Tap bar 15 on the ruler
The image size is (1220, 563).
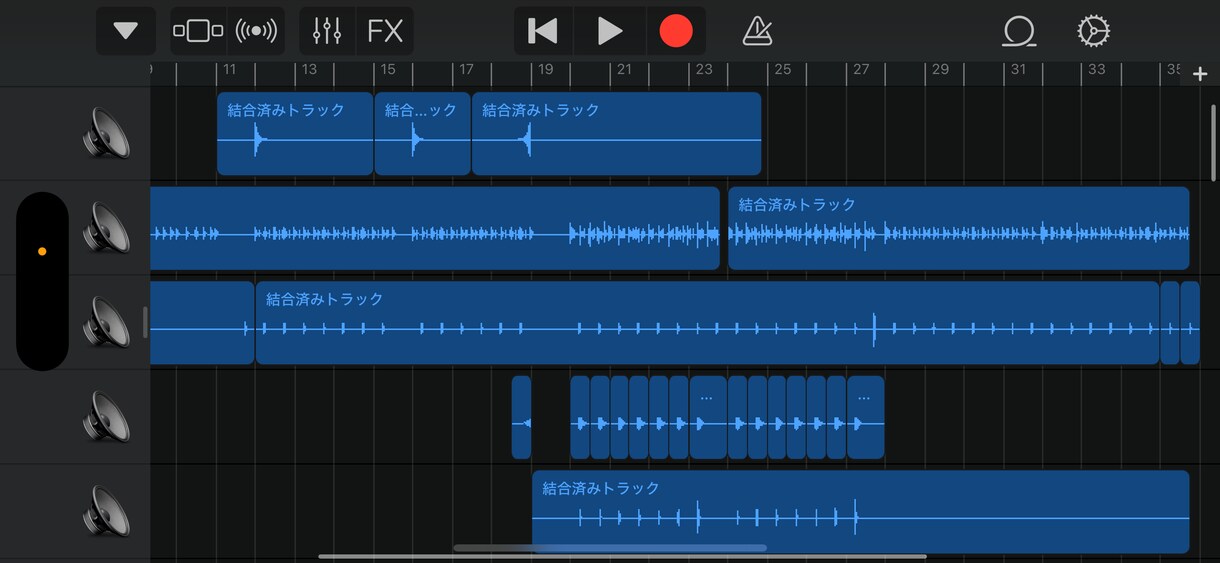tap(388, 70)
